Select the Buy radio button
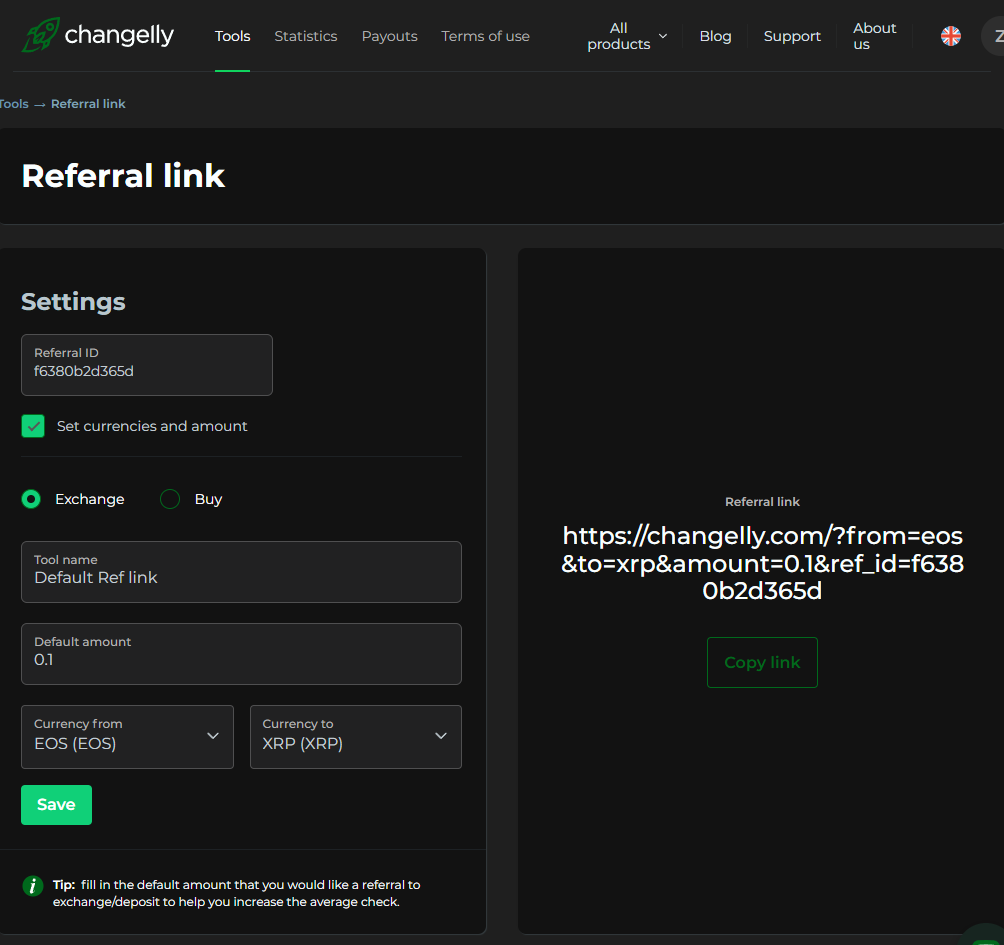 pos(170,499)
